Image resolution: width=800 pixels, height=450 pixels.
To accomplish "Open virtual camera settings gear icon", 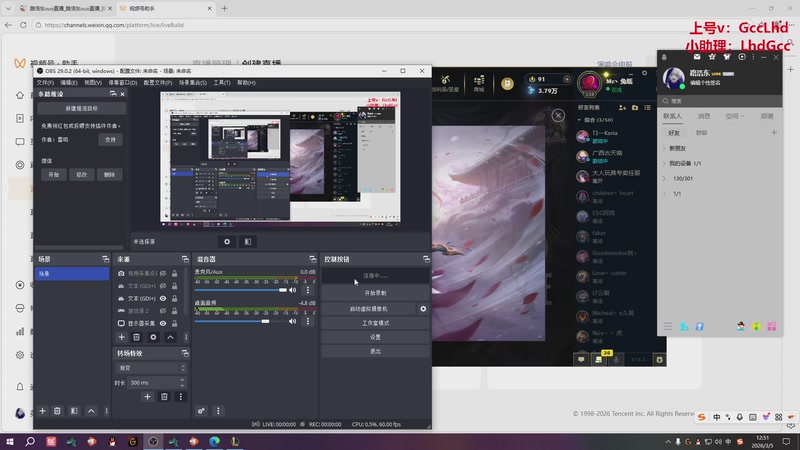I will pos(423,309).
